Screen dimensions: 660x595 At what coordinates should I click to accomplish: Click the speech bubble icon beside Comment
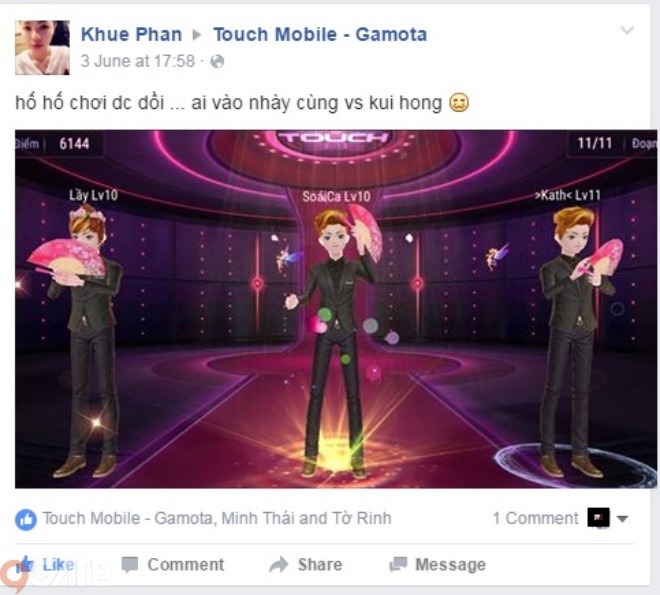pyautogui.click(x=130, y=565)
